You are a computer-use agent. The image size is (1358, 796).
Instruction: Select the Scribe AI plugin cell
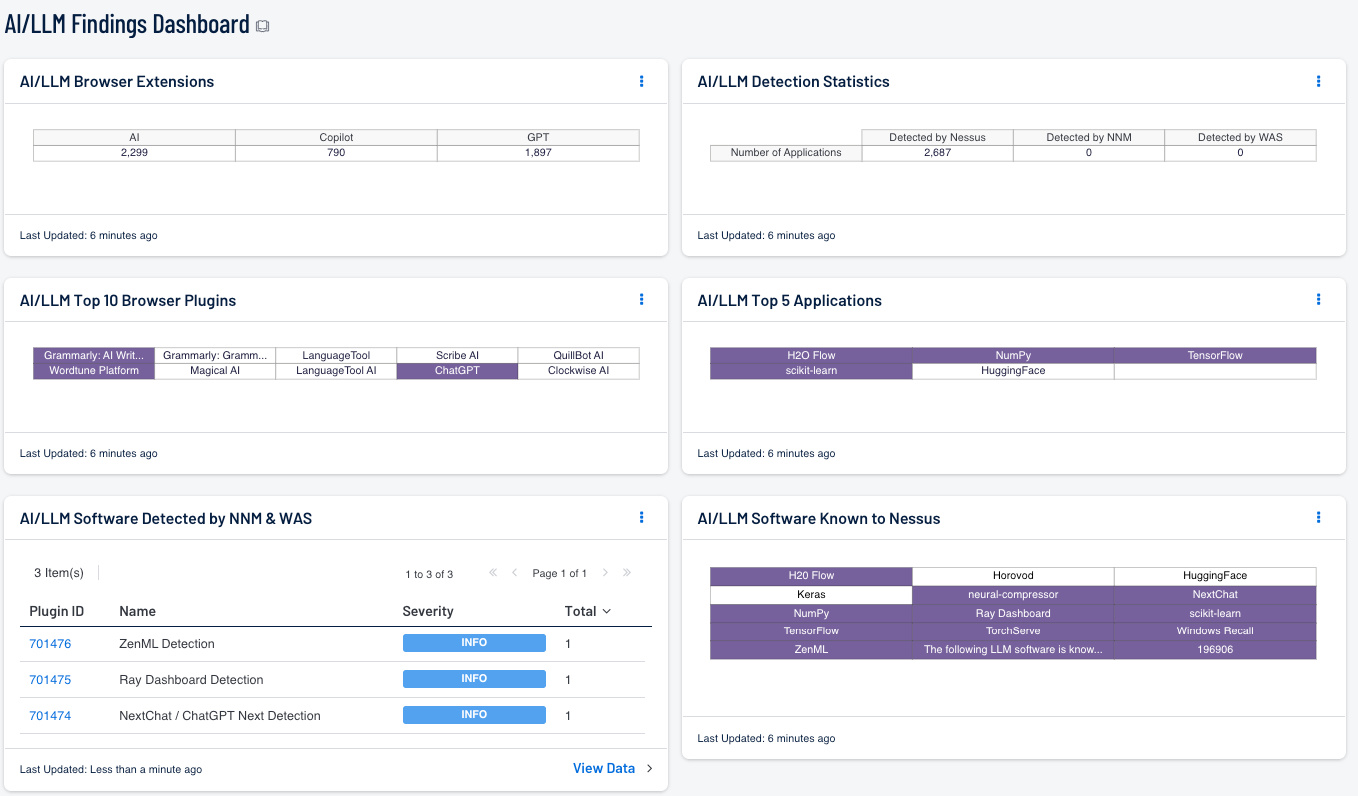pos(457,355)
